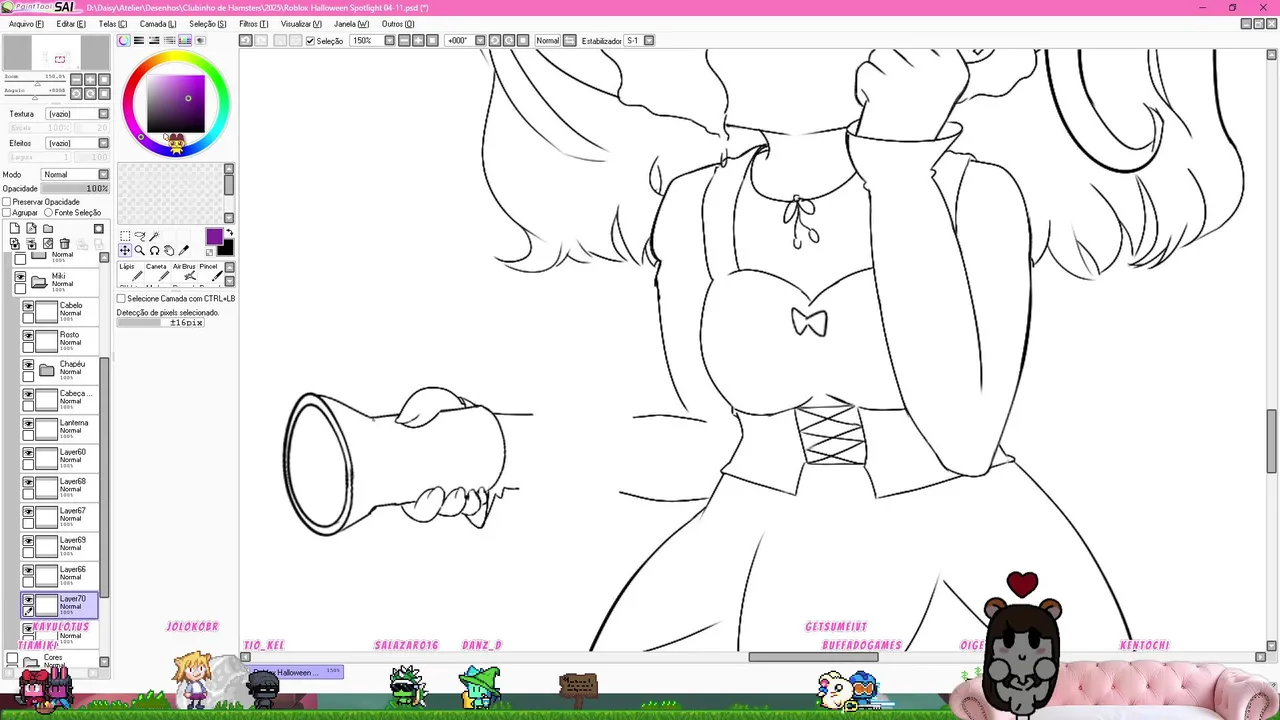Open the Telas menu
This screenshot has height=720, width=1280.
[x=113, y=24]
